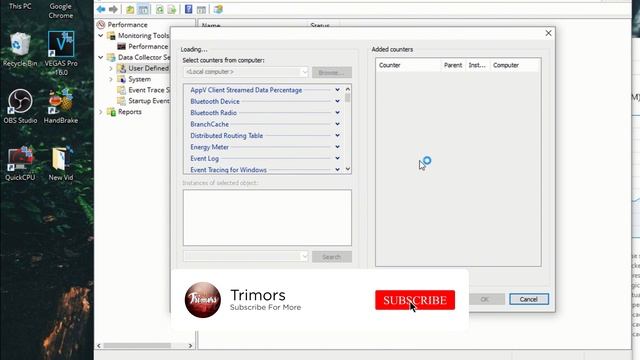640x360 pixels.
Task: Toggle the Show/Hide Console Tree icon
Action: coord(143,9)
